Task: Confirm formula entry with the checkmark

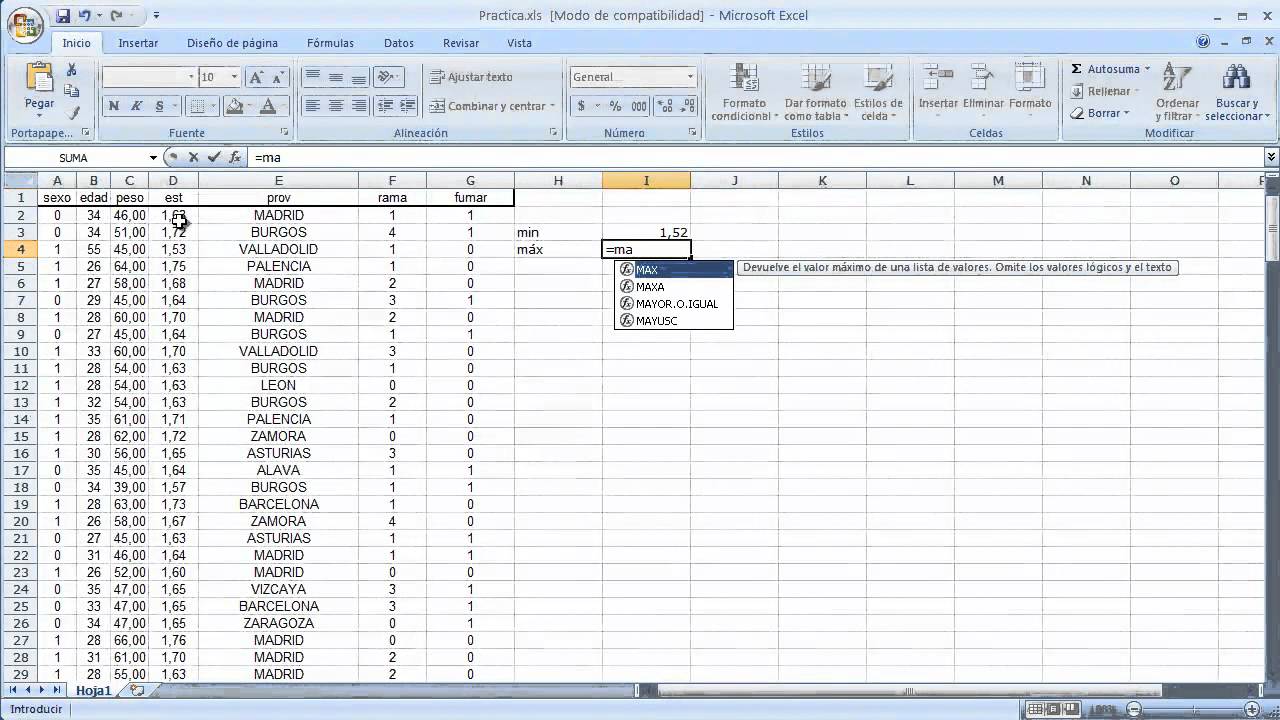Action: [213, 157]
